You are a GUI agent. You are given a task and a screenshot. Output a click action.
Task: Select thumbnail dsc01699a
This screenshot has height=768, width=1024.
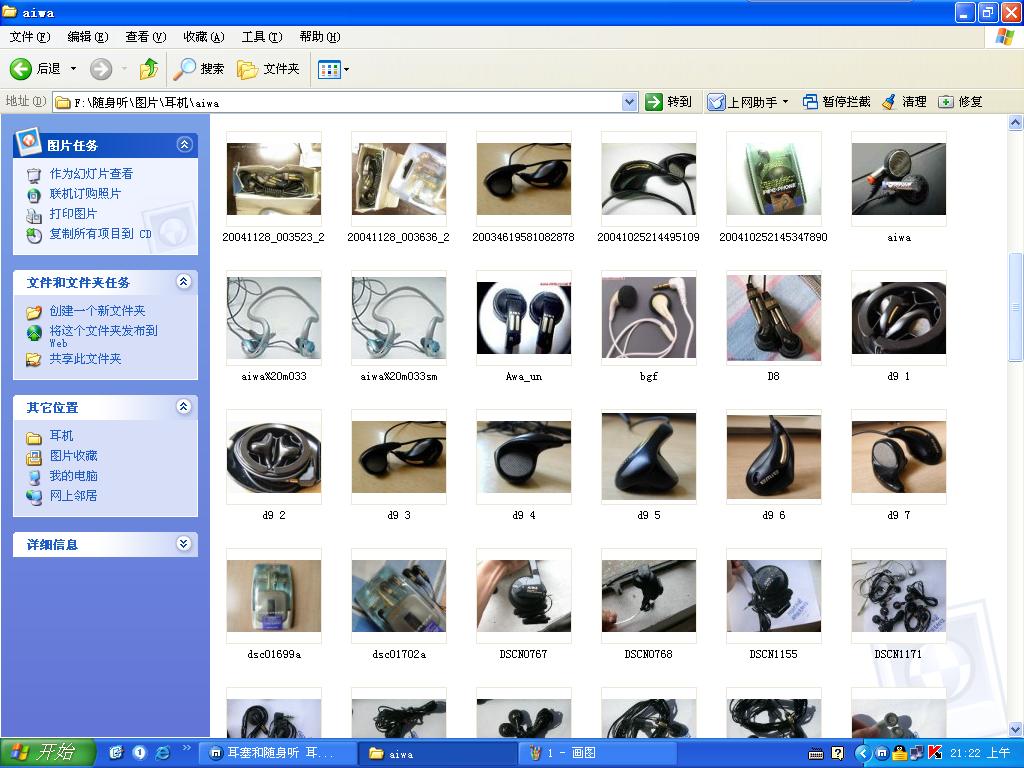coord(274,596)
